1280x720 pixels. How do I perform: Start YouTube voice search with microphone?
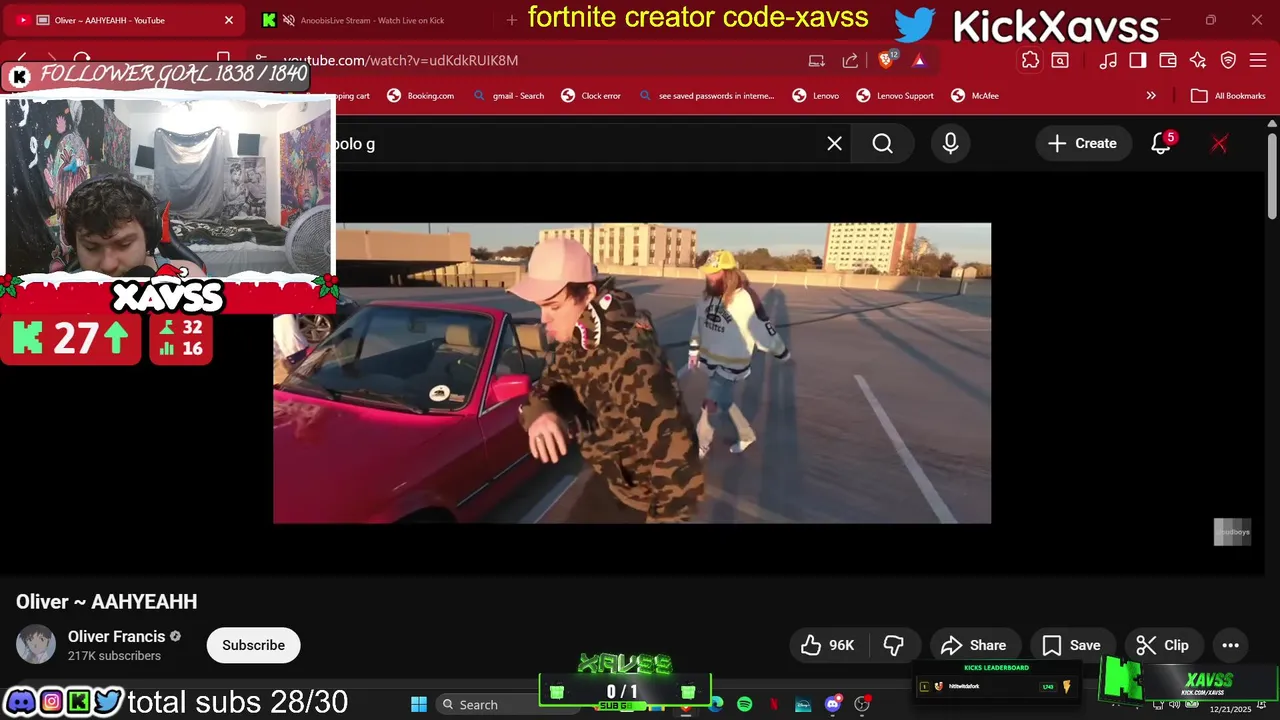pyautogui.click(x=950, y=144)
